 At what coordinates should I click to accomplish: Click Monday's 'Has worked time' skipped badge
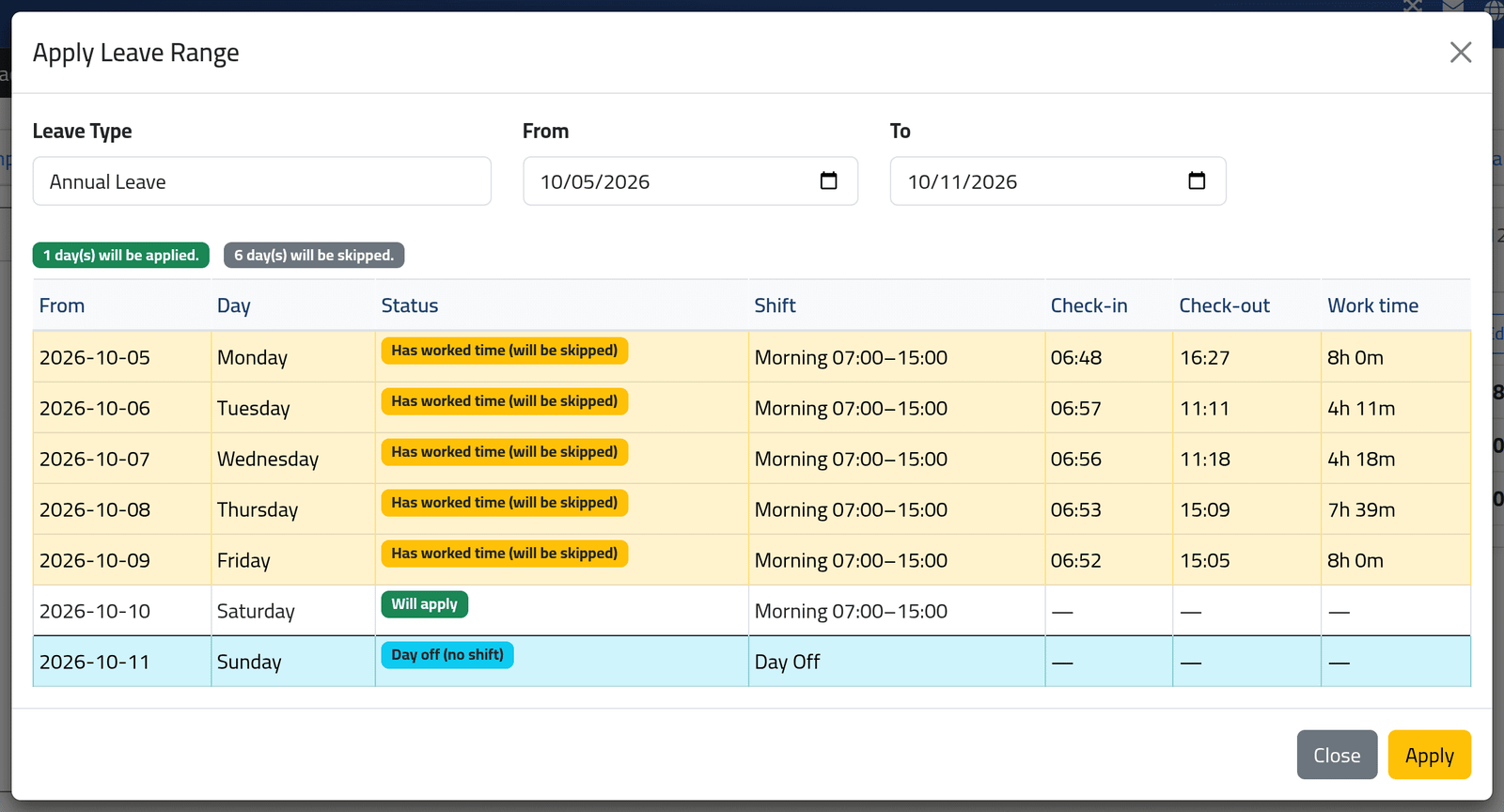point(504,351)
